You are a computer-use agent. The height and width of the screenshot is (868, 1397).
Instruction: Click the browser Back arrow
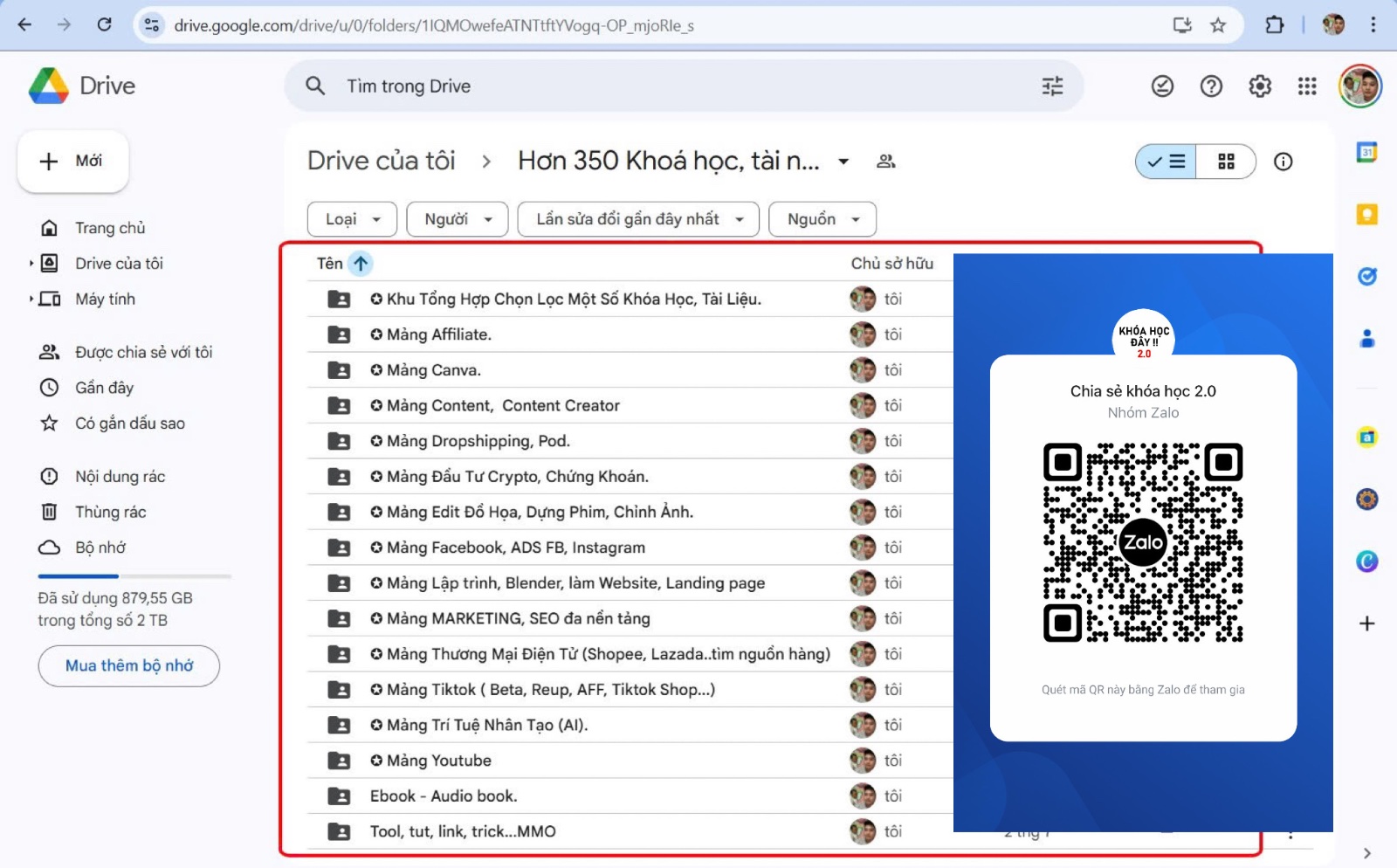tap(24, 24)
